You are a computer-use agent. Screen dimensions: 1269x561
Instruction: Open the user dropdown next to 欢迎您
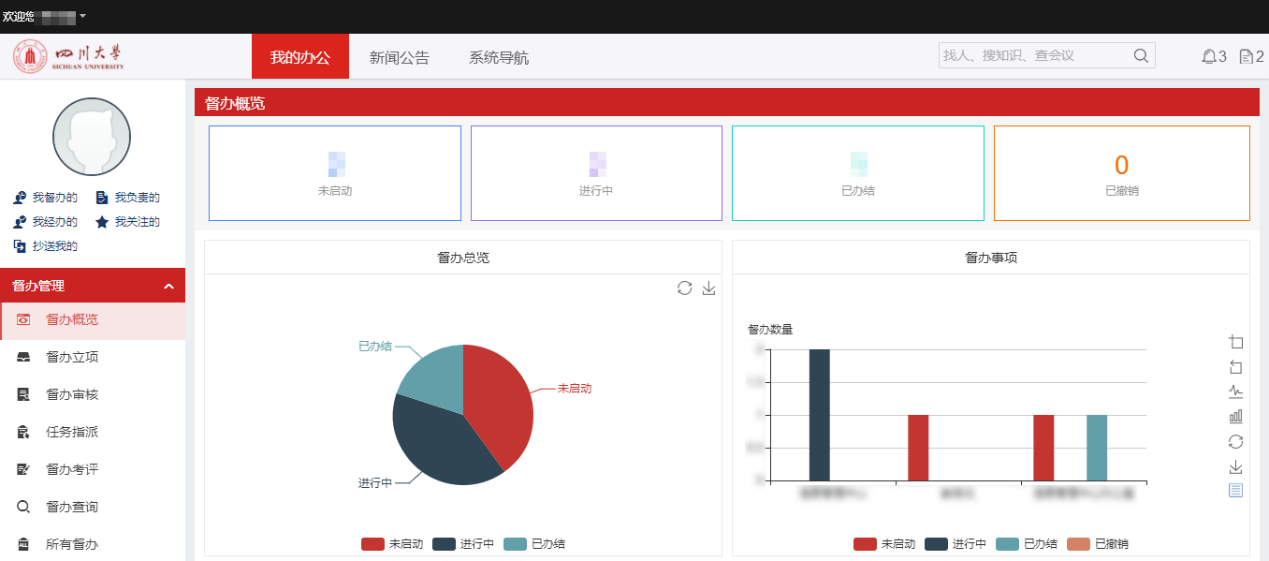click(x=82, y=16)
